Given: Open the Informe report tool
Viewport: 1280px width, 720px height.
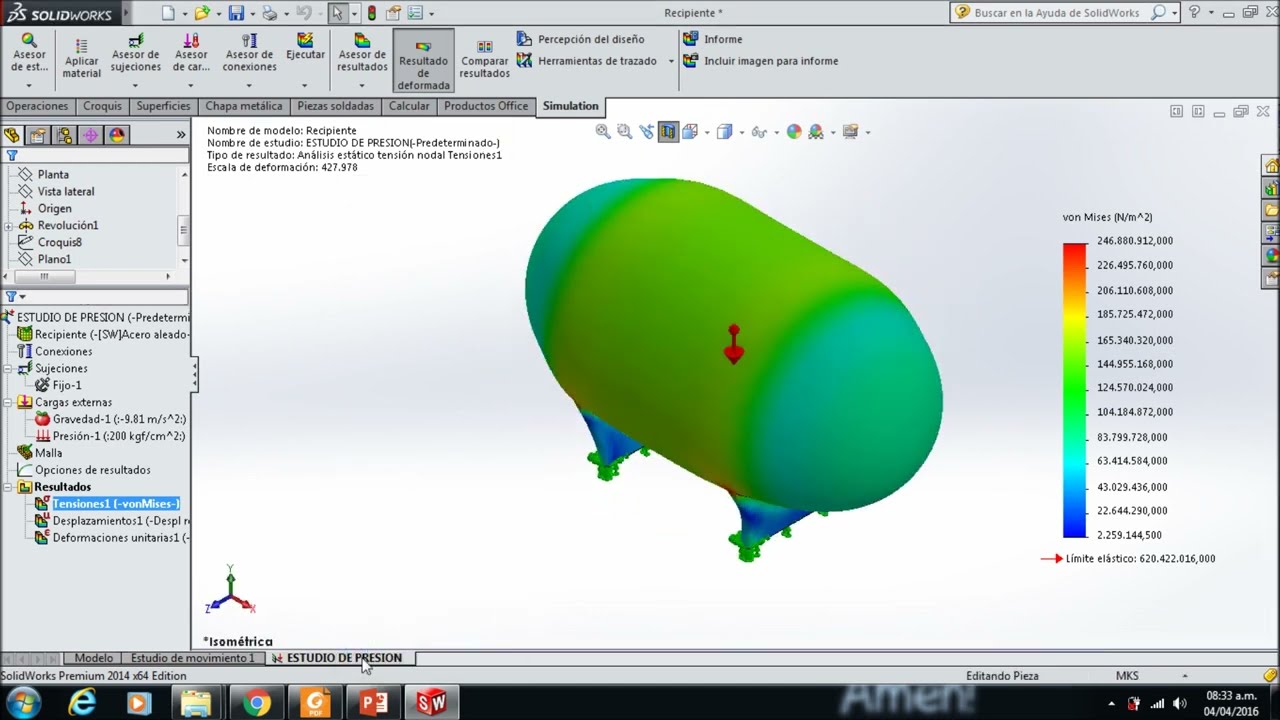Looking at the screenshot, I should point(712,39).
